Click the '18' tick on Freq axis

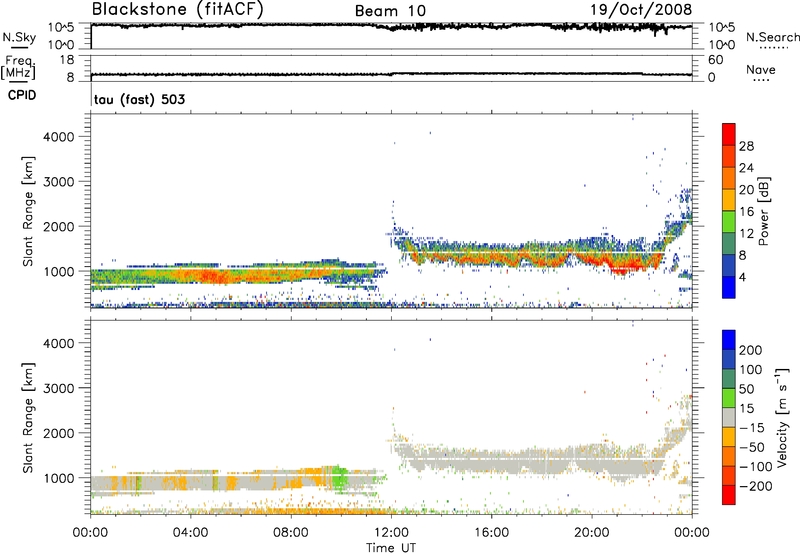pos(67,60)
